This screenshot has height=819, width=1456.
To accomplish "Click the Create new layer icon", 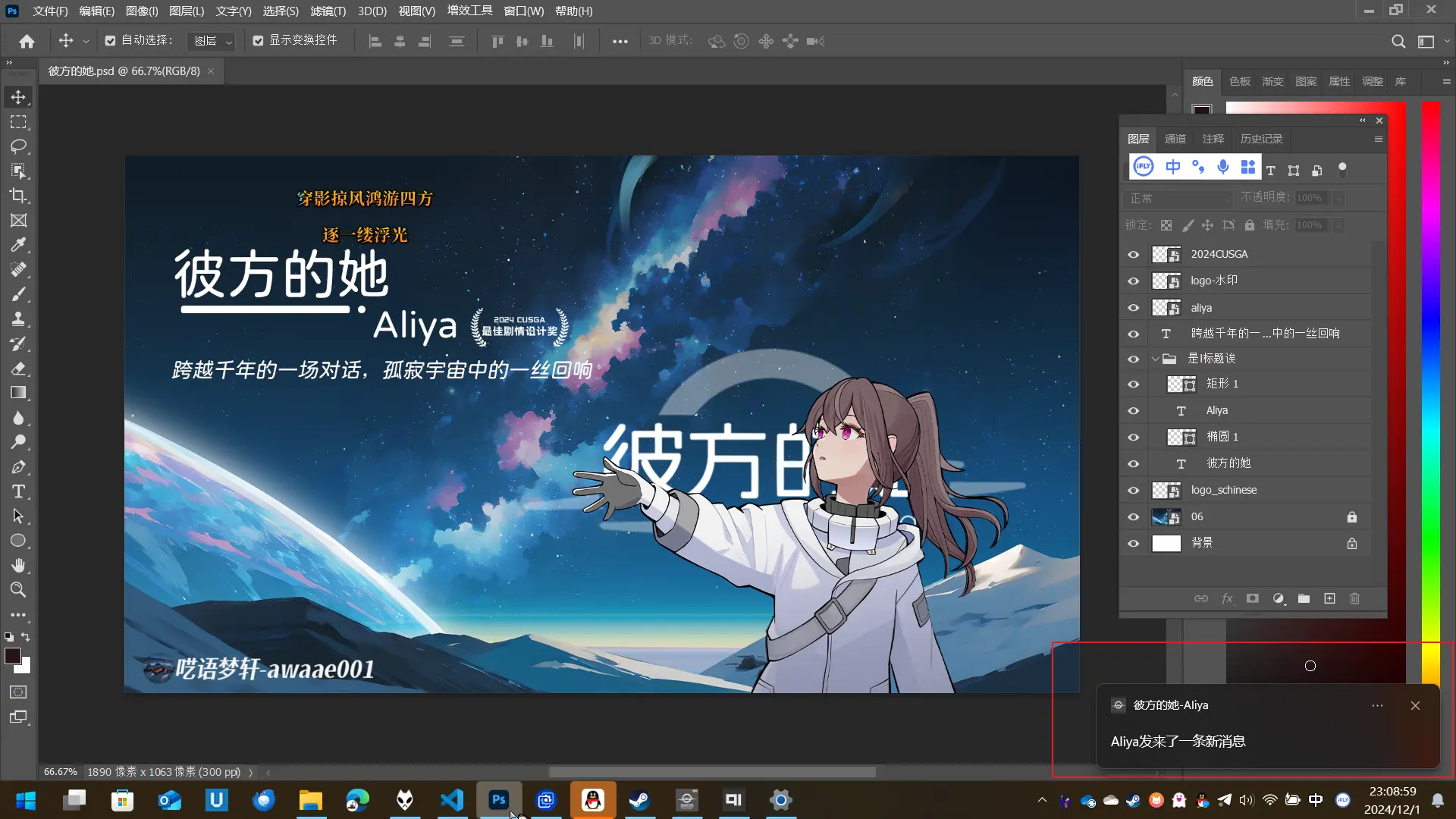I will 1329,598.
